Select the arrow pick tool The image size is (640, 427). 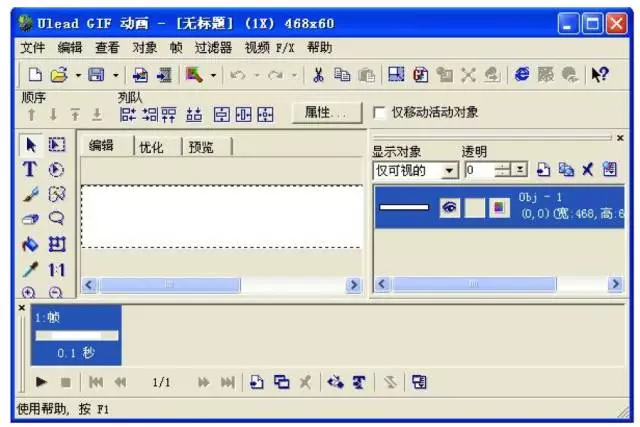(x=31, y=145)
